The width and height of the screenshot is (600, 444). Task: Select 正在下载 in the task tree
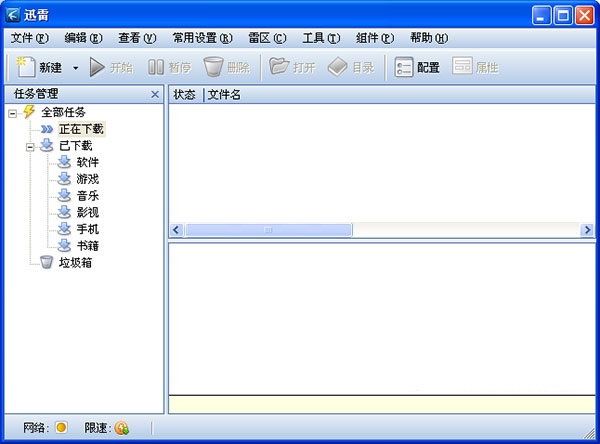pyautogui.click(x=81, y=129)
